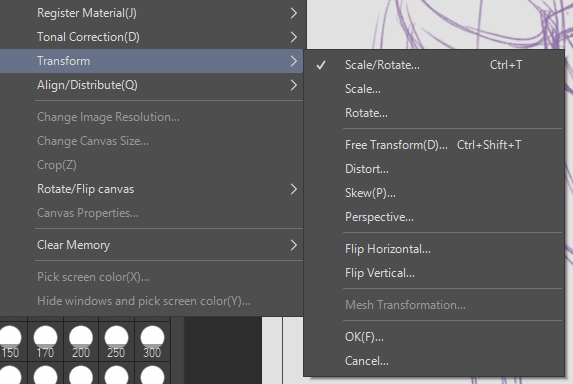The height and width of the screenshot is (384, 573).
Task: Toggle the checkmark beside Scale/Rotate
Action: coord(321,65)
